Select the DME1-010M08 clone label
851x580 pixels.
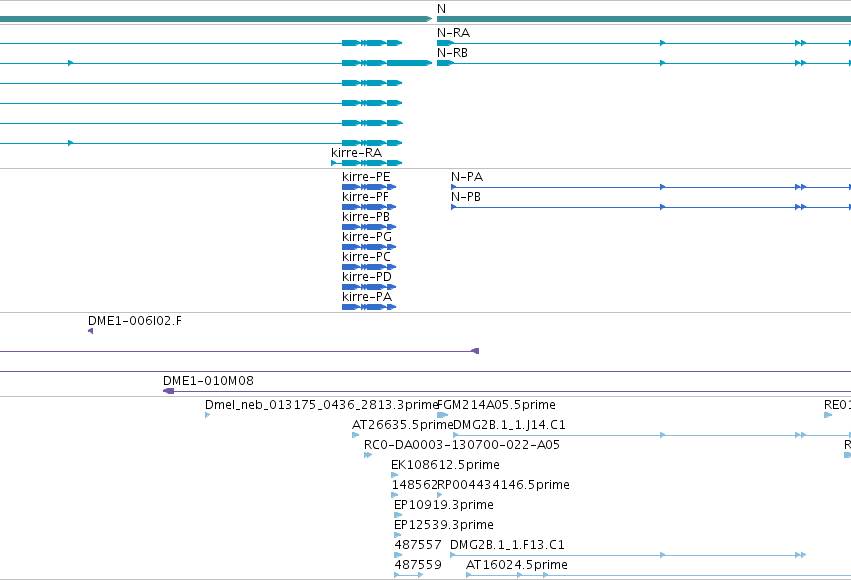pyautogui.click(x=208, y=381)
